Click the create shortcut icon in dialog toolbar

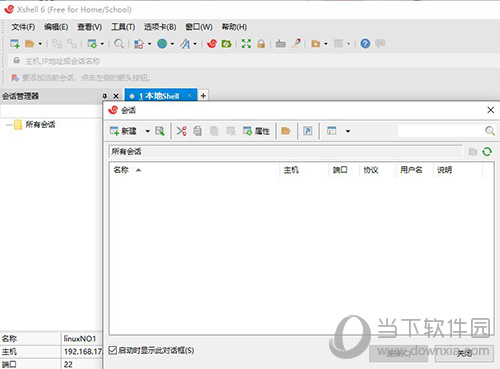307,131
